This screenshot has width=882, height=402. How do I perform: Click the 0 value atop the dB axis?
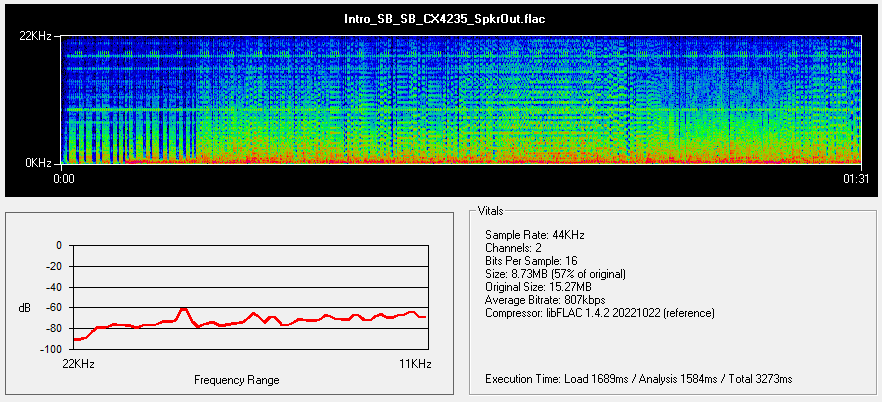(58, 245)
